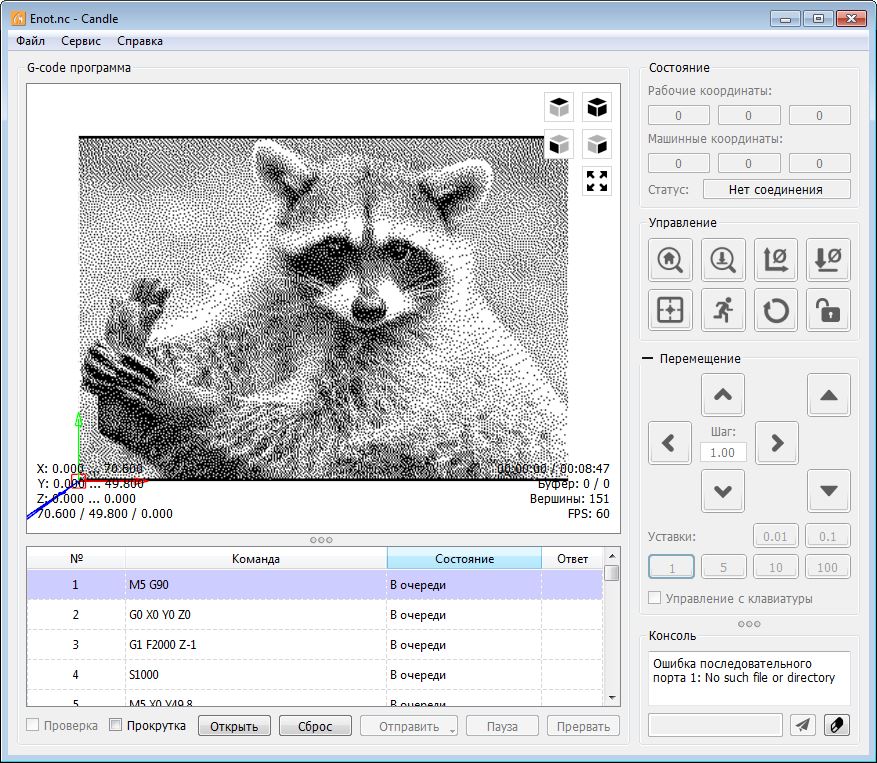Zero the Z axis
877x763 pixels.
point(829,259)
